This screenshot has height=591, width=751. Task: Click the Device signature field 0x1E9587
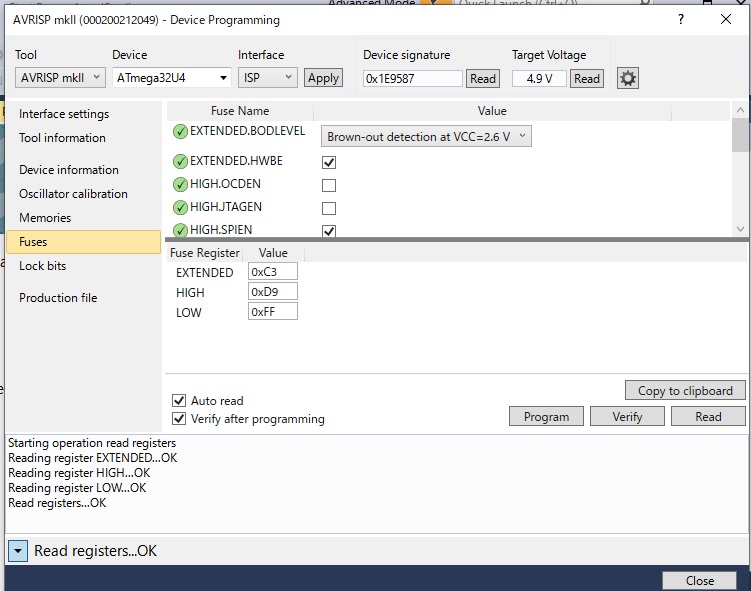pos(413,79)
